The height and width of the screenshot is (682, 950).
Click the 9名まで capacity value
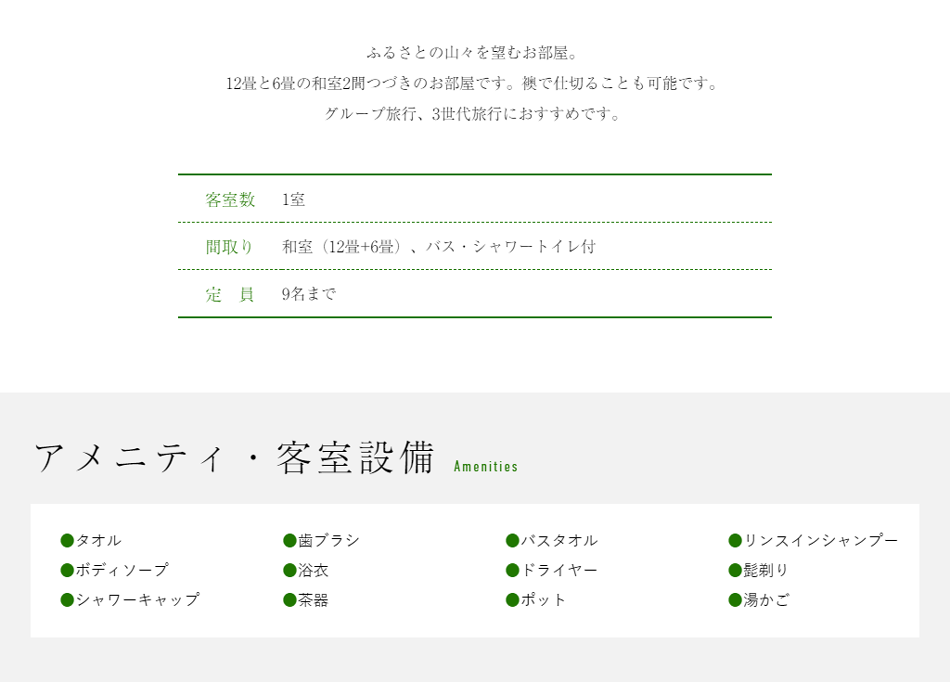[308, 294]
